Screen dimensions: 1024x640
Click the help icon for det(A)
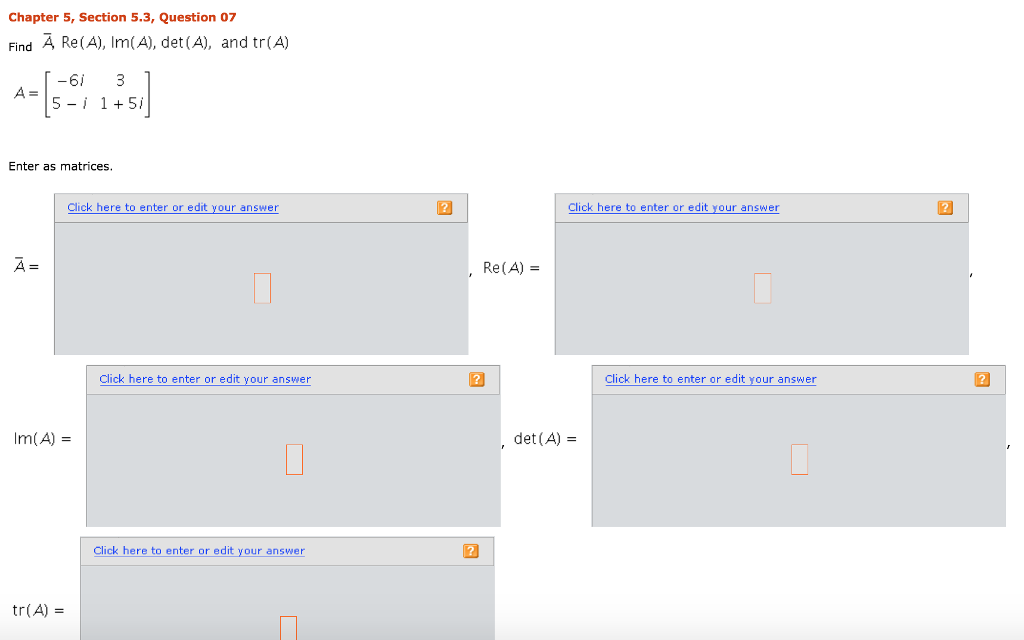click(x=982, y=380)
